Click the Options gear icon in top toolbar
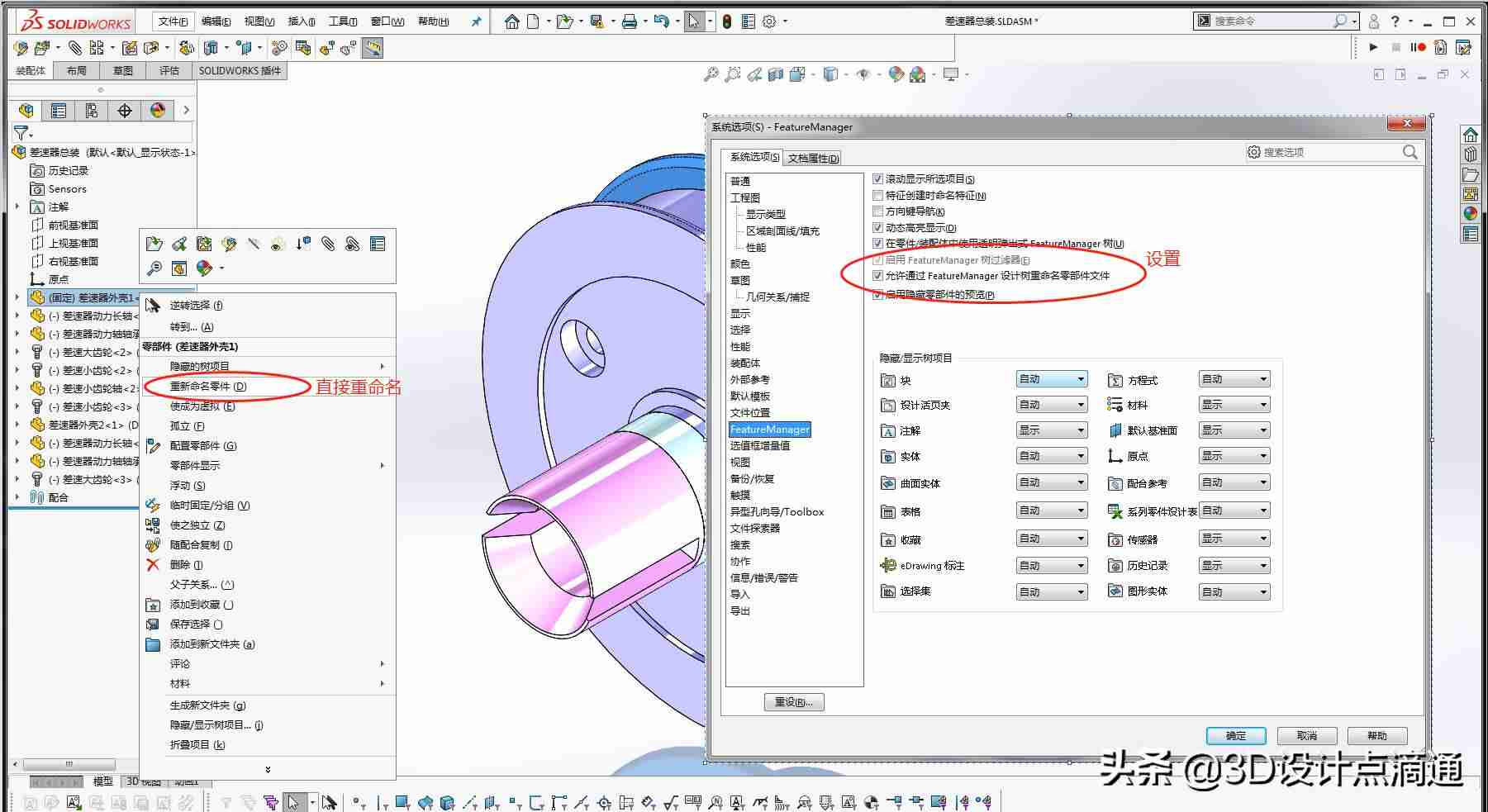Image resolution: width=1488 pixels, height=812 pixels. [769, 21]
